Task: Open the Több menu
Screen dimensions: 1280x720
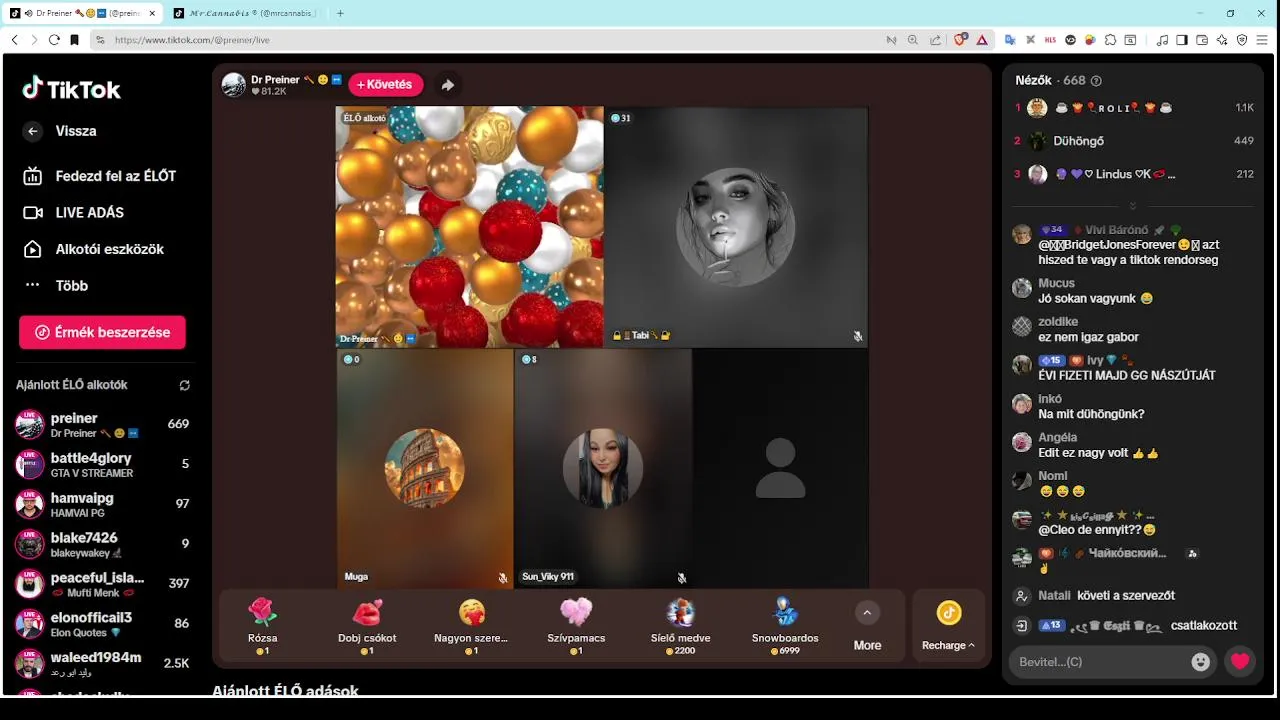Action: (x=56, y=286)
